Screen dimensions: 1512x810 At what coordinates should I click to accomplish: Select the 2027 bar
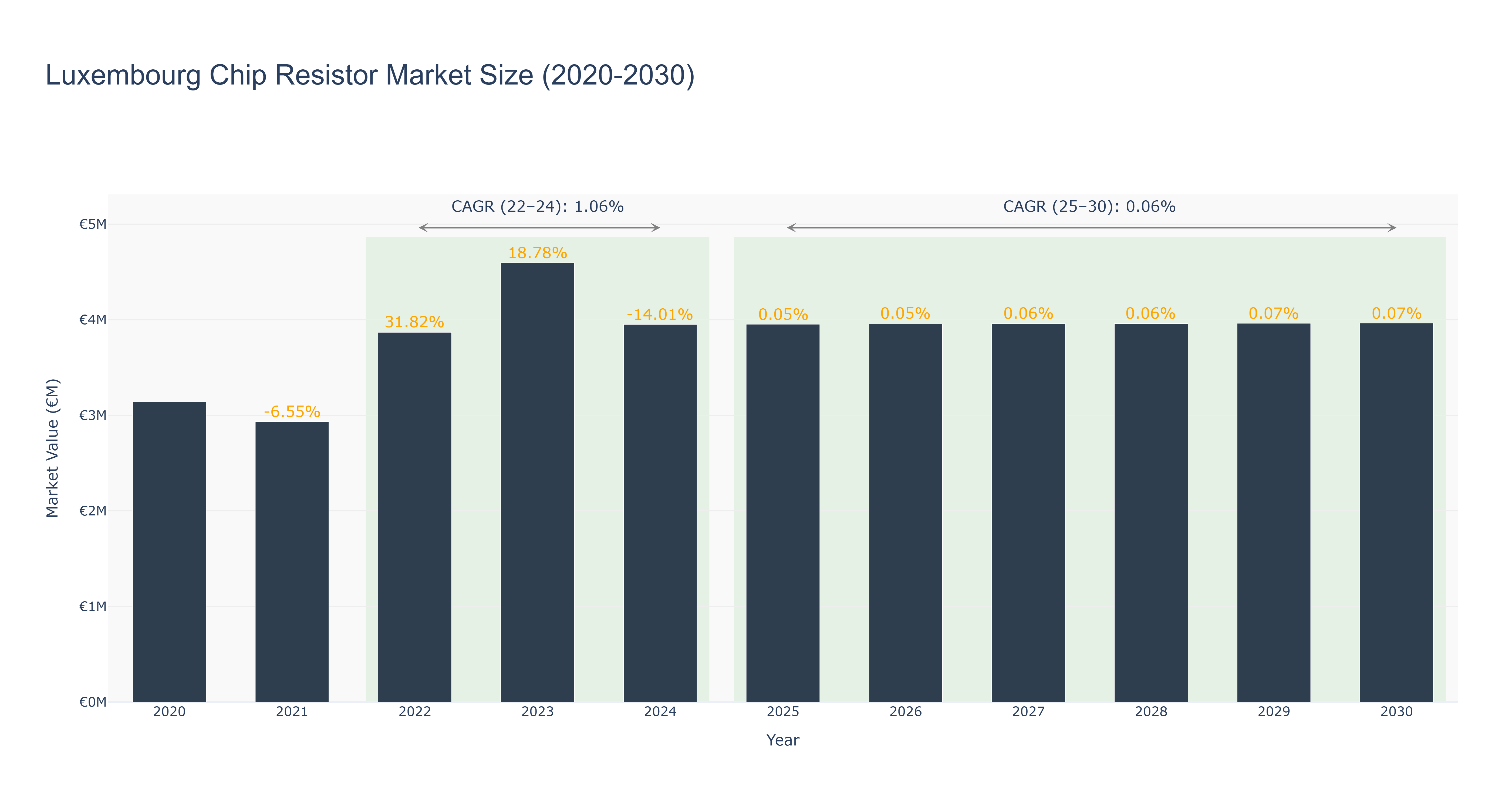tap(1028, 513)
